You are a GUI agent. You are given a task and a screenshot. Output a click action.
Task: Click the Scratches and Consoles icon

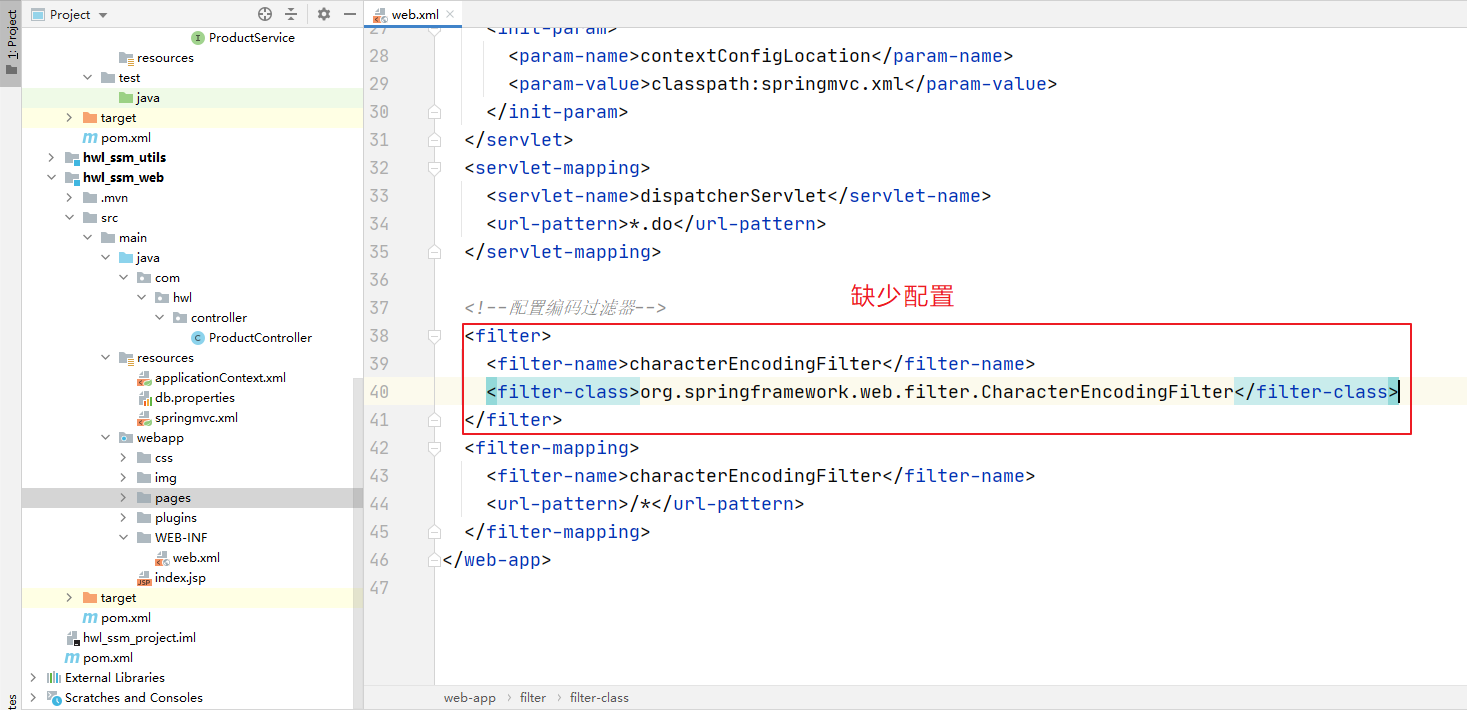click(x=54, y=697)
